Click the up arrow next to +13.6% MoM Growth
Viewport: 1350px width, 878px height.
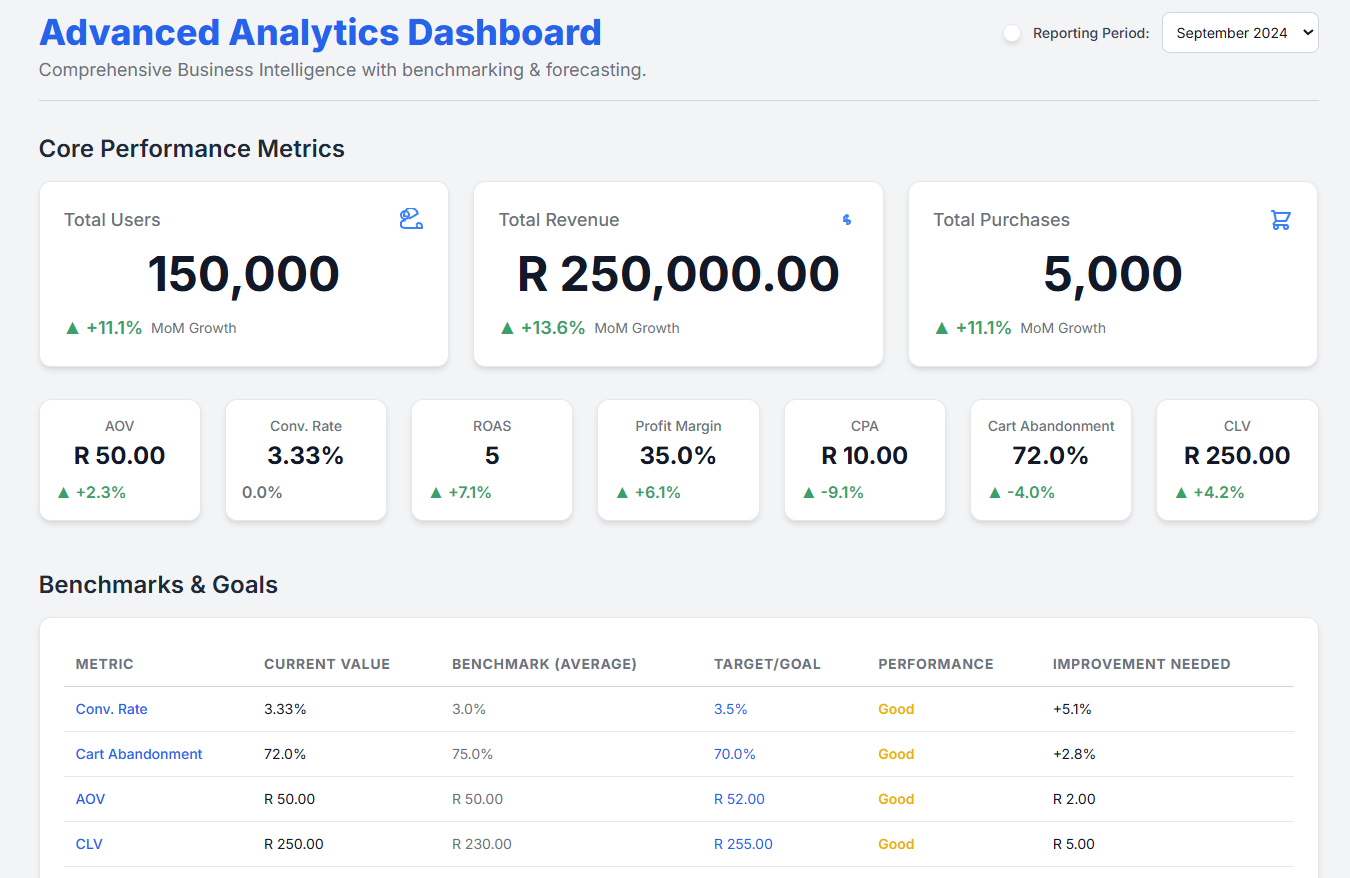(505, 327)
